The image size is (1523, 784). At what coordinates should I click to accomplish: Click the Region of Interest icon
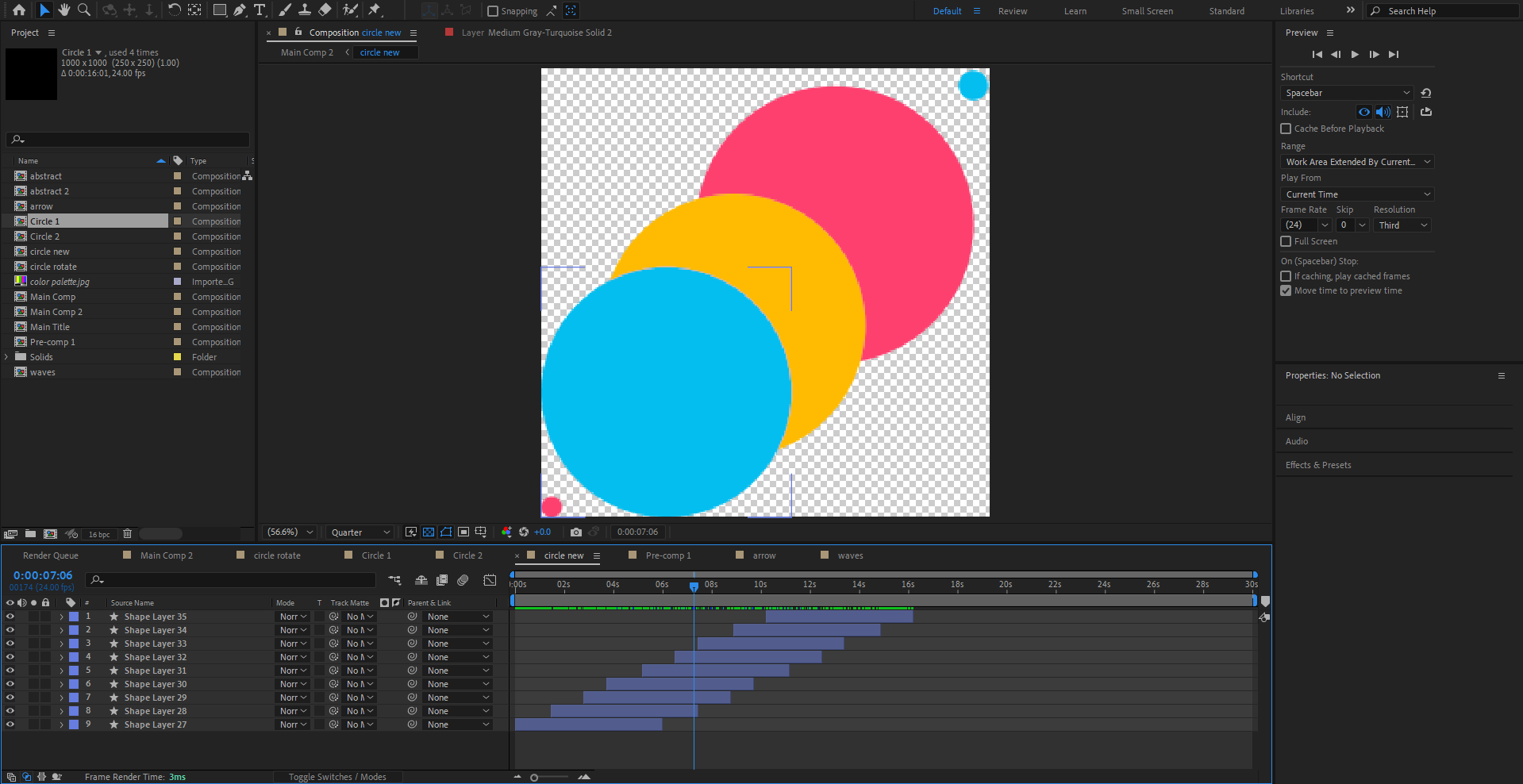tap(463, 532)
